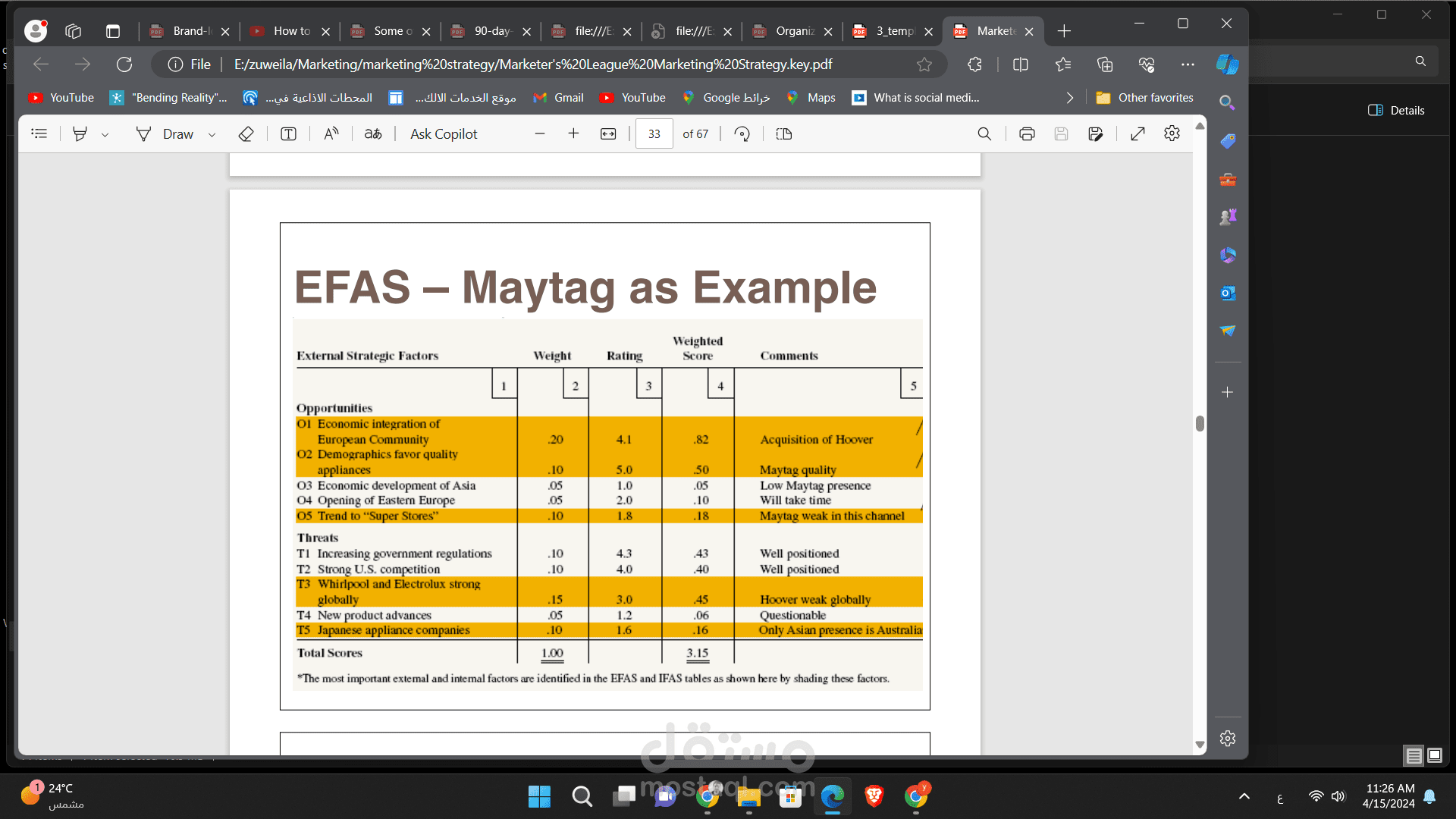Image resolution: width=1456 pixels, height=819 pixels.
Task: Print the PDF document
Action: [x=1027, y=133]
